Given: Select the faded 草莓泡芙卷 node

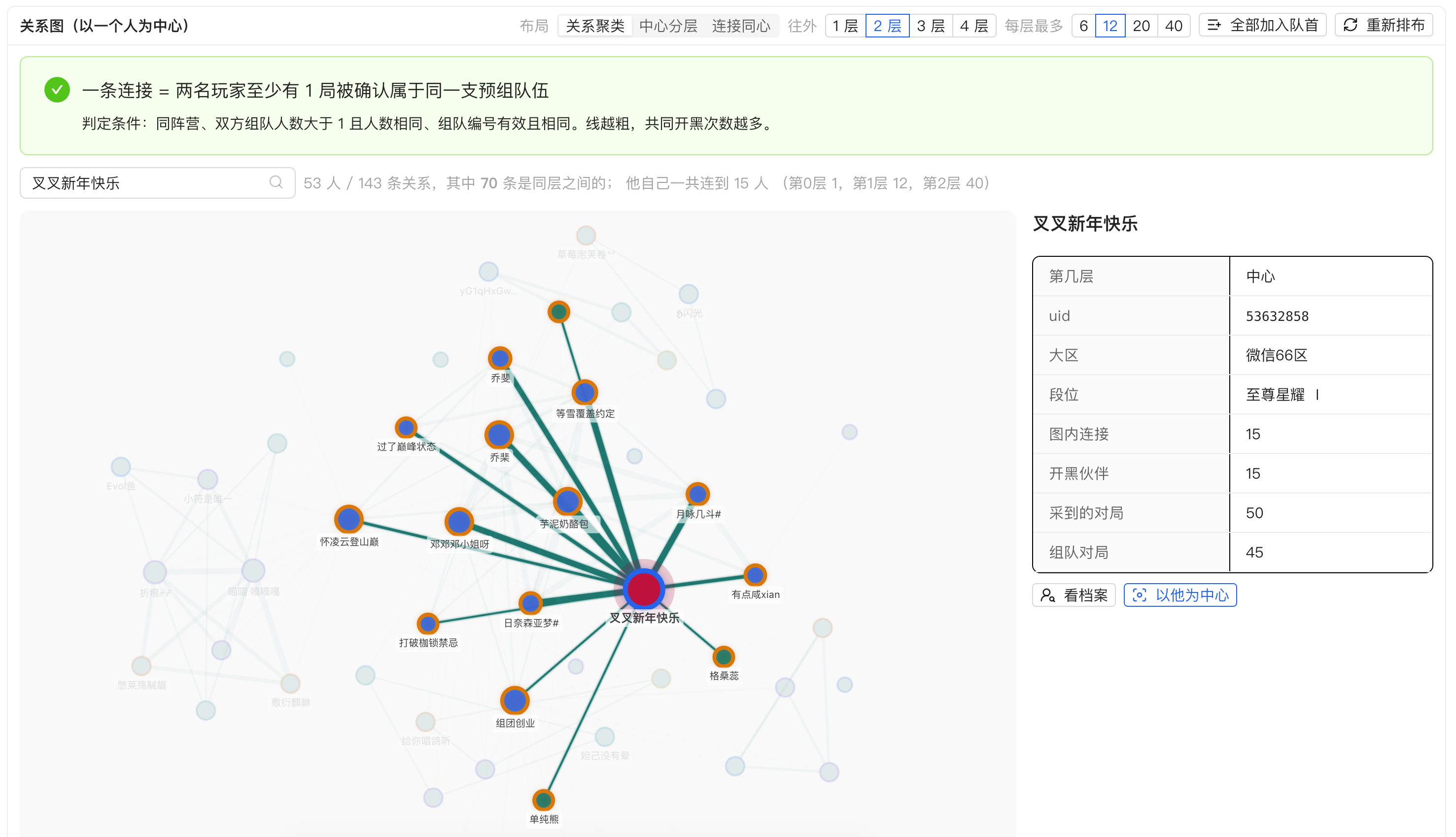Looking at the screenshot, I should (586, 235).
